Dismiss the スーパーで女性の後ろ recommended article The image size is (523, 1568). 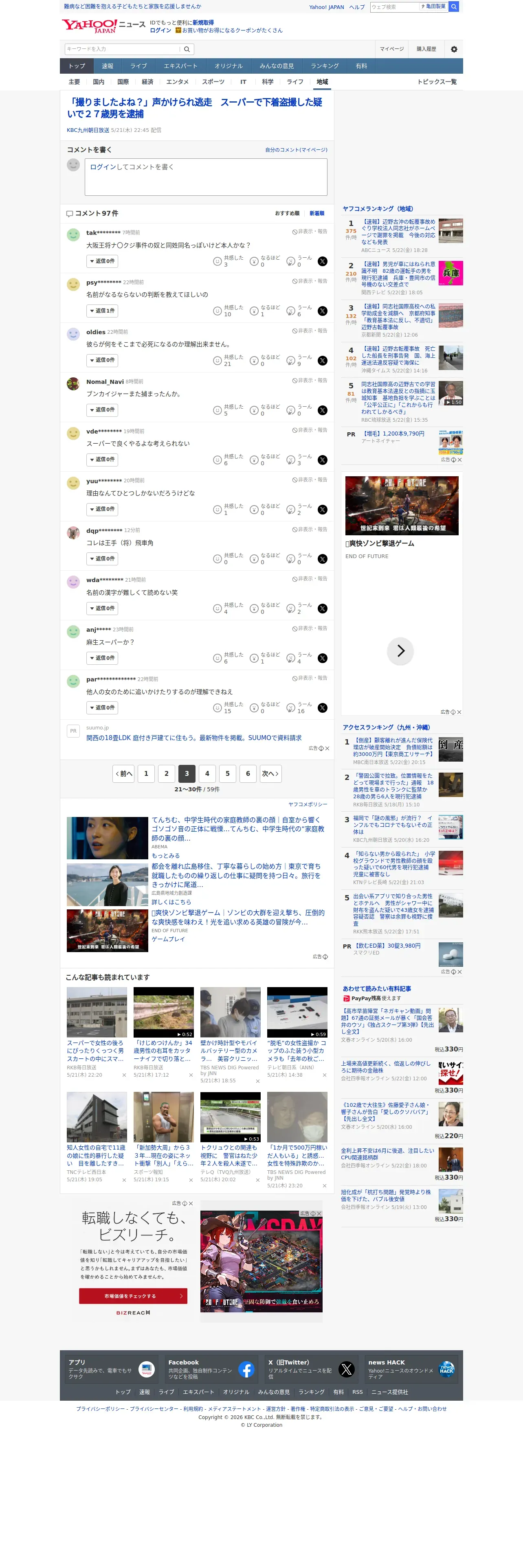tap(124, 1075)
